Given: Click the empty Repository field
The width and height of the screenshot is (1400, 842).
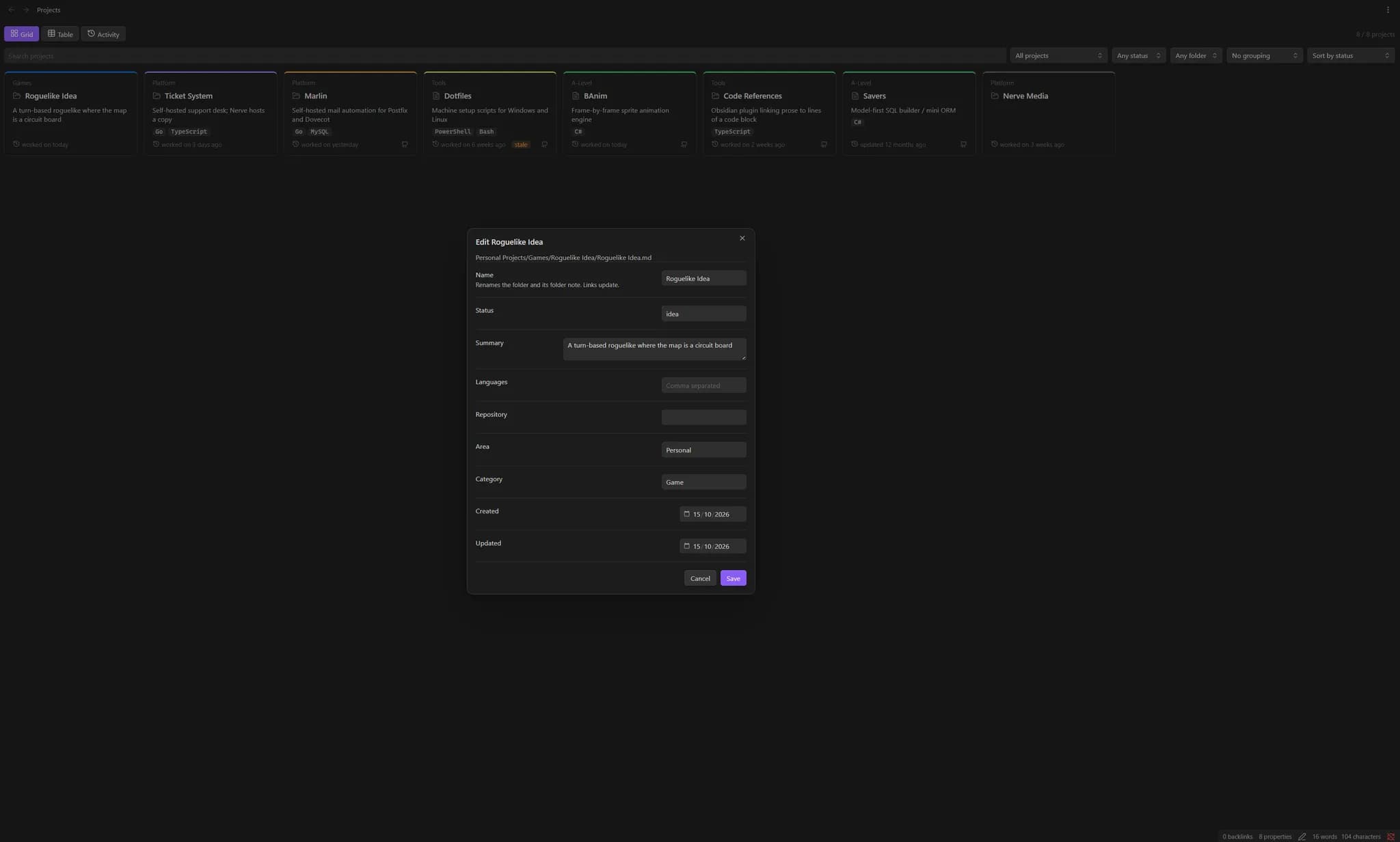Looking at the screenshot, I should pos(703,418).
